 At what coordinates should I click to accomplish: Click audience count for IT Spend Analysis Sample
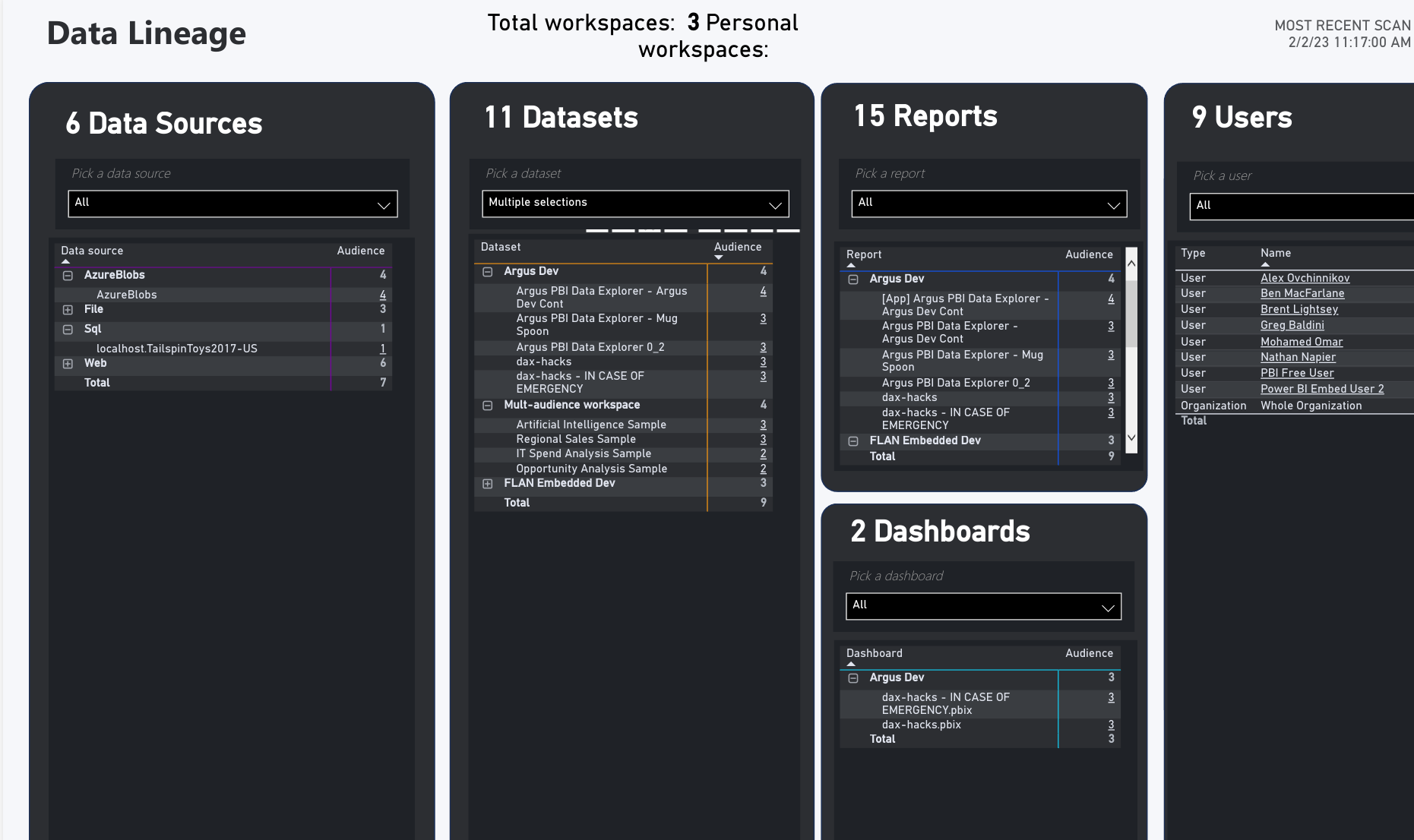(763, 453)
